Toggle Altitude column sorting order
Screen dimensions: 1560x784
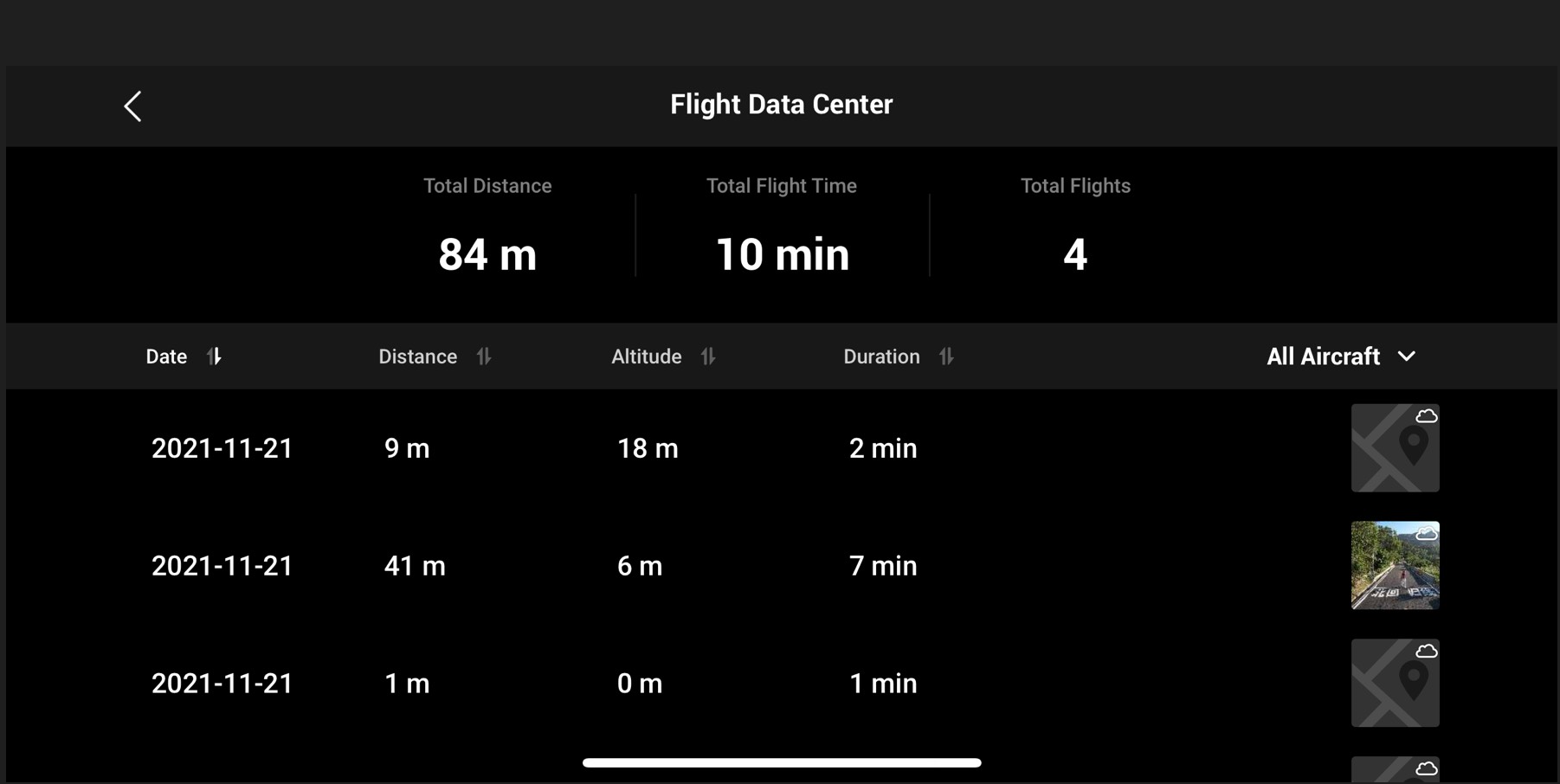pos(708,356)
